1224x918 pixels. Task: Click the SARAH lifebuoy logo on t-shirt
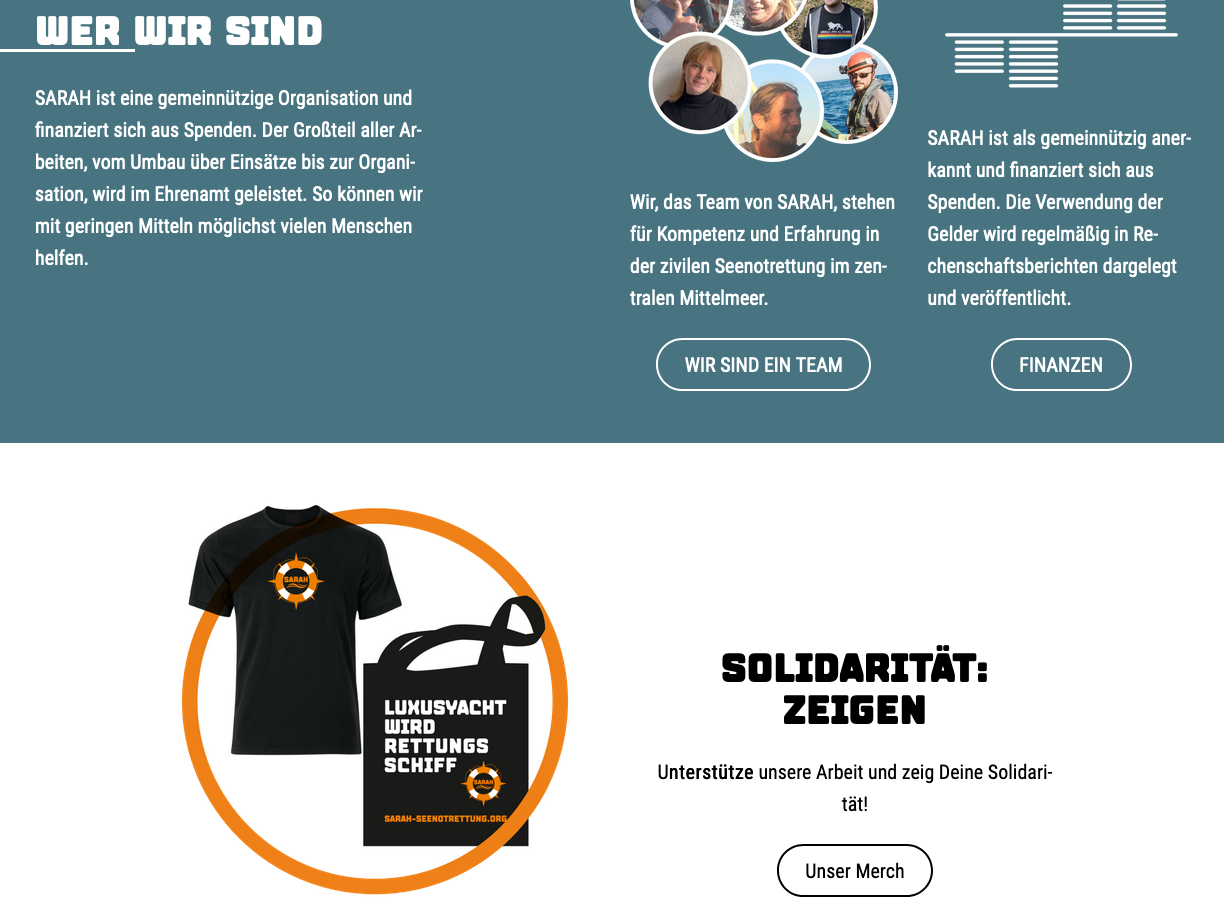pos(295,580)
